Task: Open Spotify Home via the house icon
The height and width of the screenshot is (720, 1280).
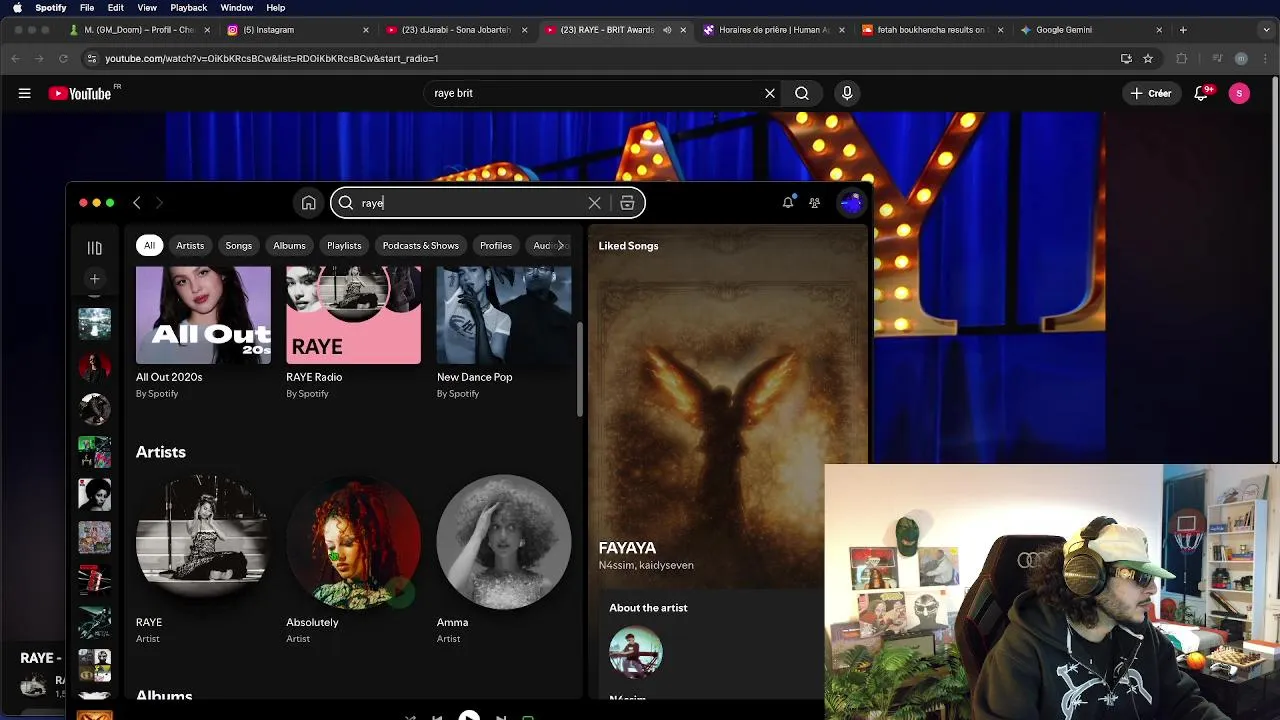Action: tap(308, 203)
